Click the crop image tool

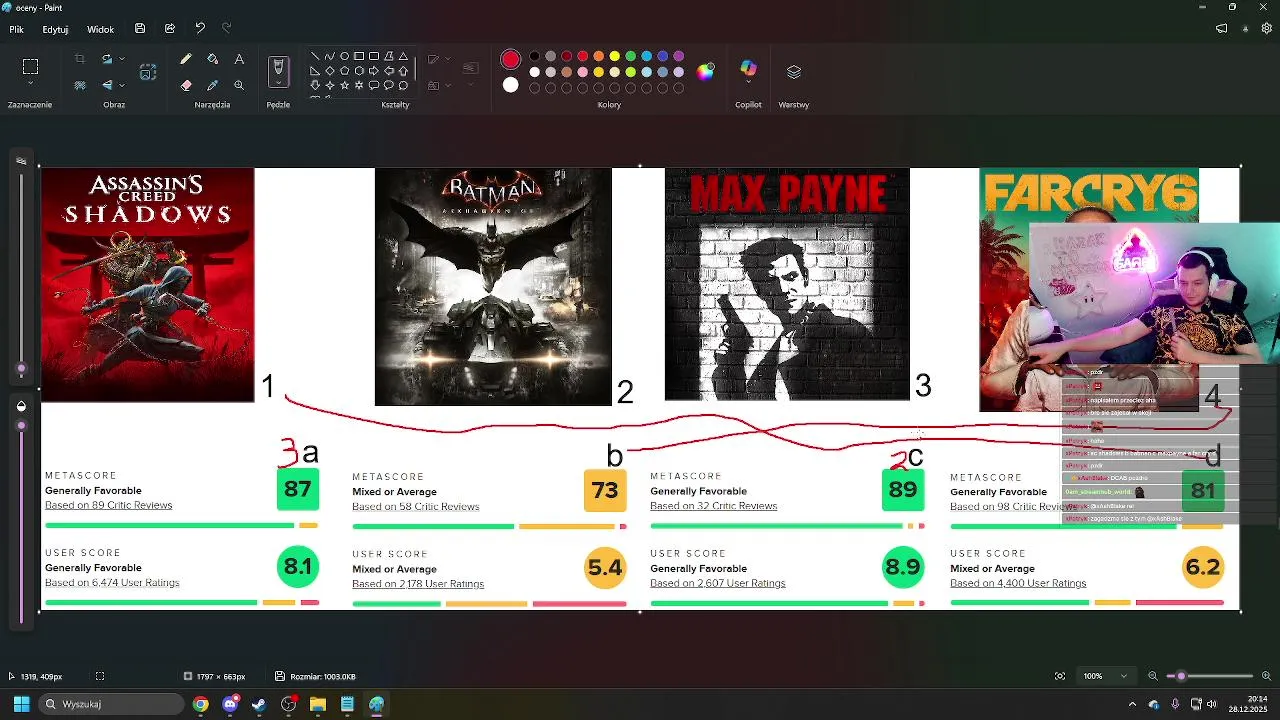point(80,59)
